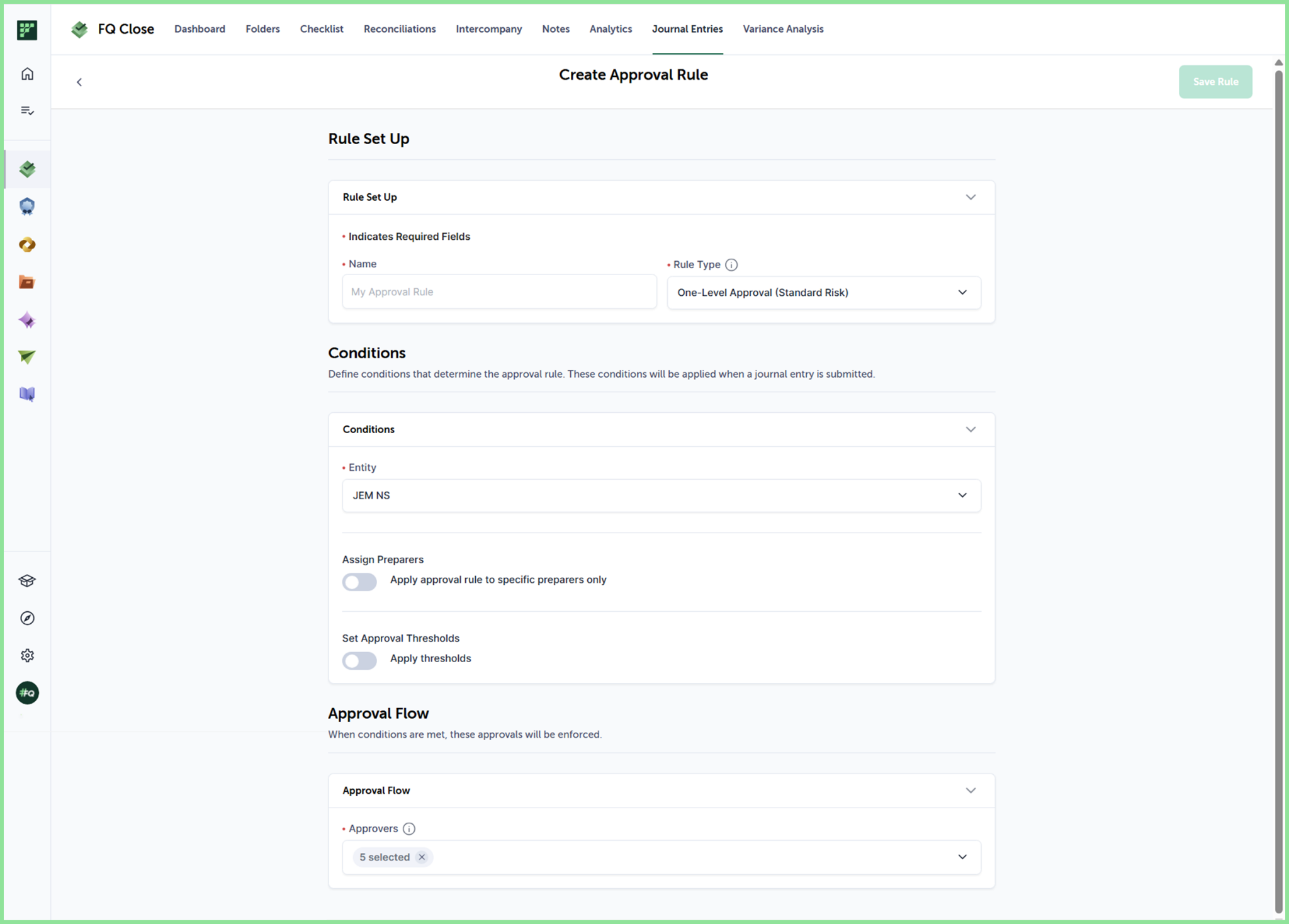The image size is (1289, 924).
Task: Collapse the Approval Flow panel
Action: pos(971,791)
